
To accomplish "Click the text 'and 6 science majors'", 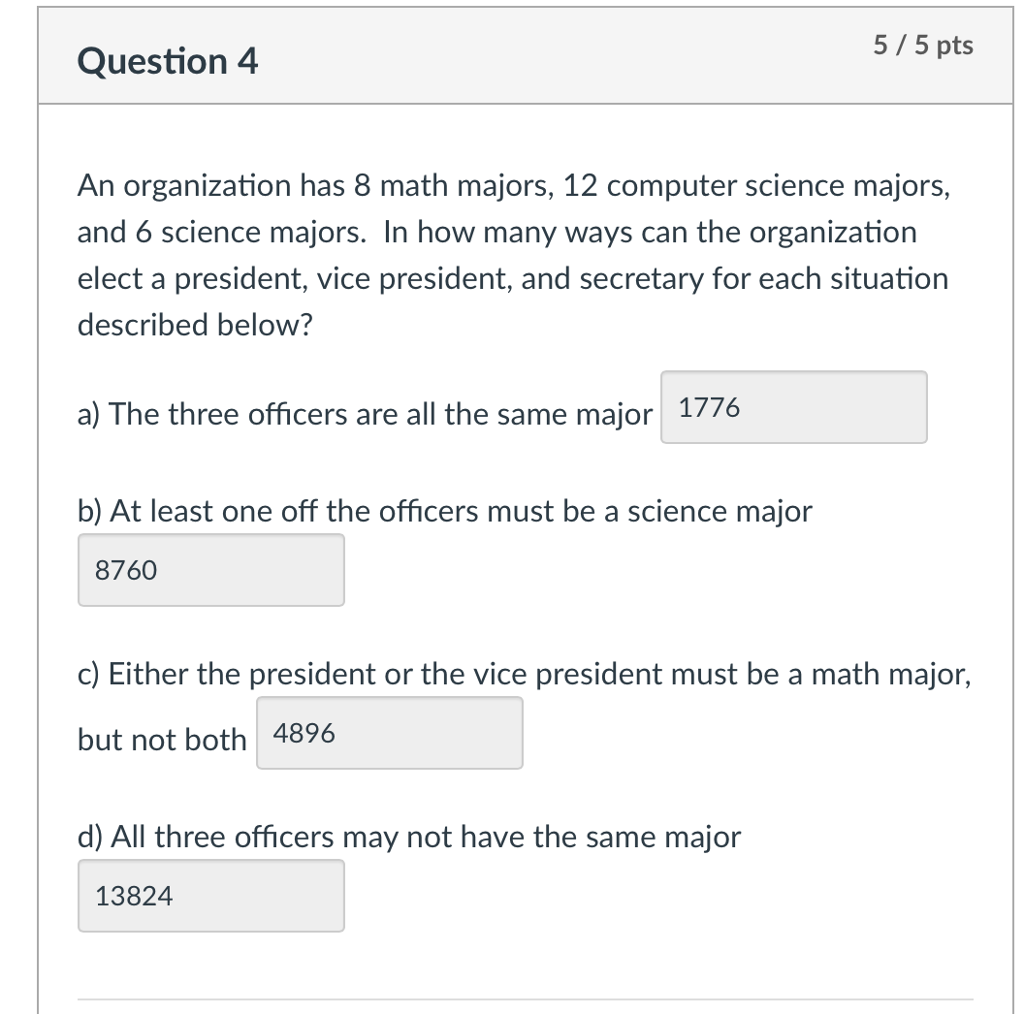I will [x=221, y=232].
